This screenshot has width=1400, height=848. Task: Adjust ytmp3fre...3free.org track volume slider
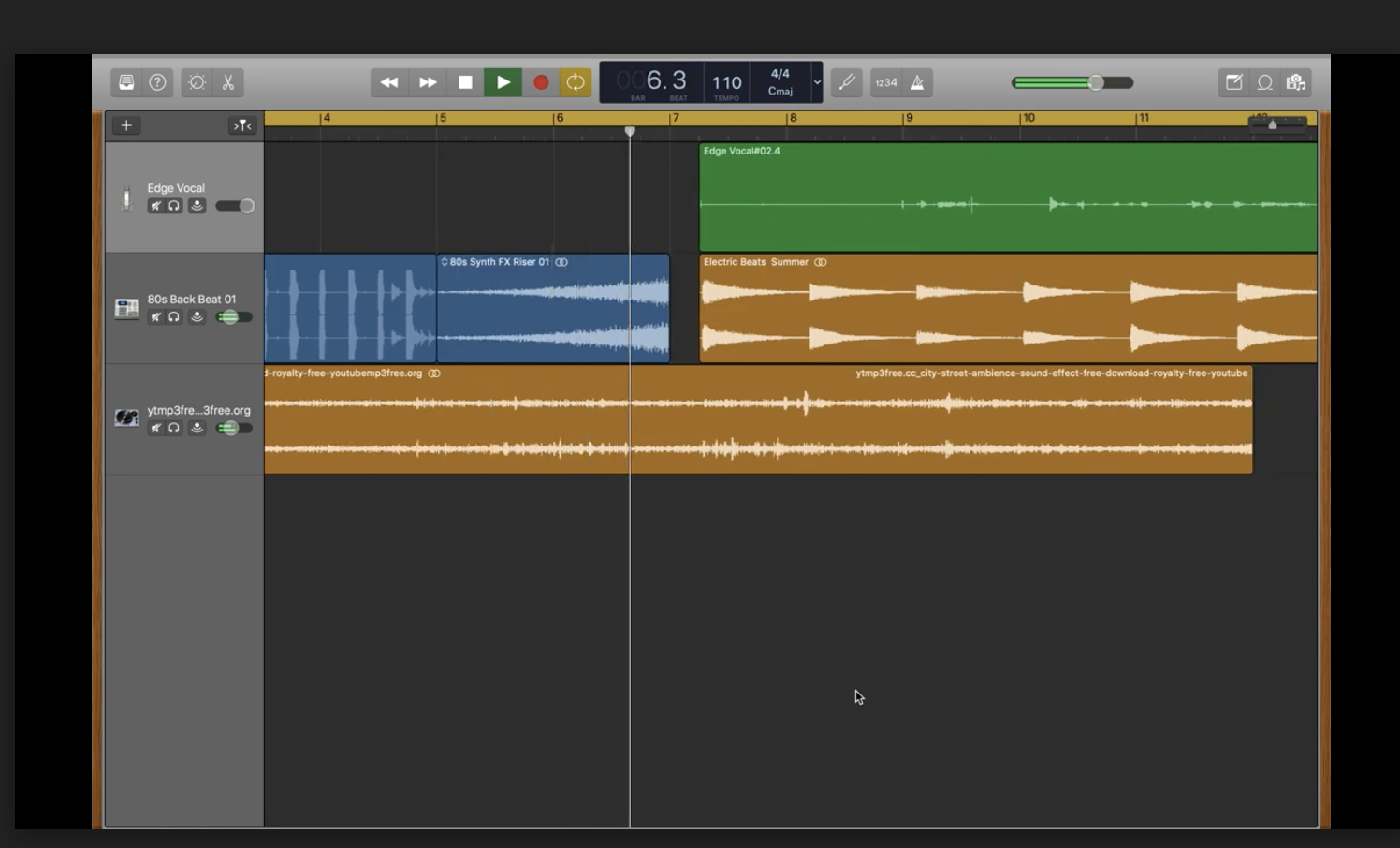tap(234, 428)
